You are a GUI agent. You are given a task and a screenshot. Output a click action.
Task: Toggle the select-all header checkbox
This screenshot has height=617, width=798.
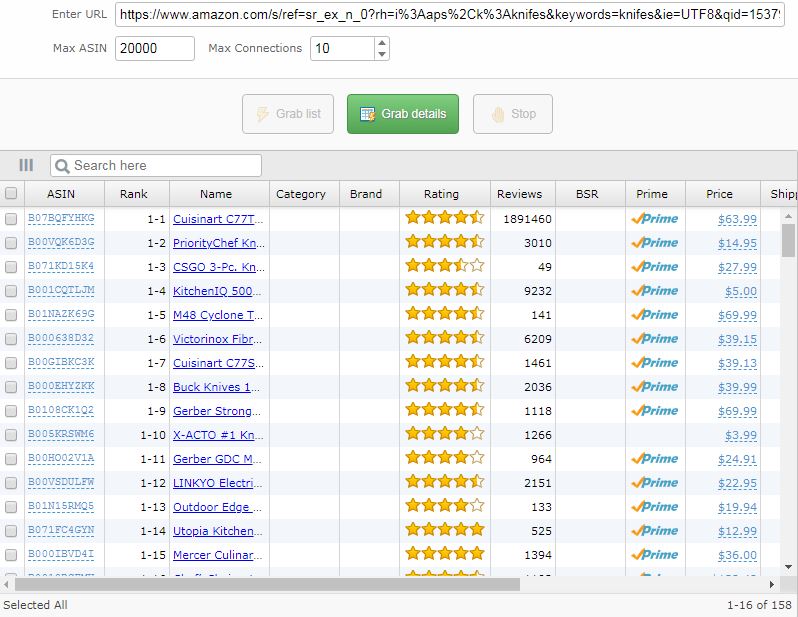pos(11,194)
